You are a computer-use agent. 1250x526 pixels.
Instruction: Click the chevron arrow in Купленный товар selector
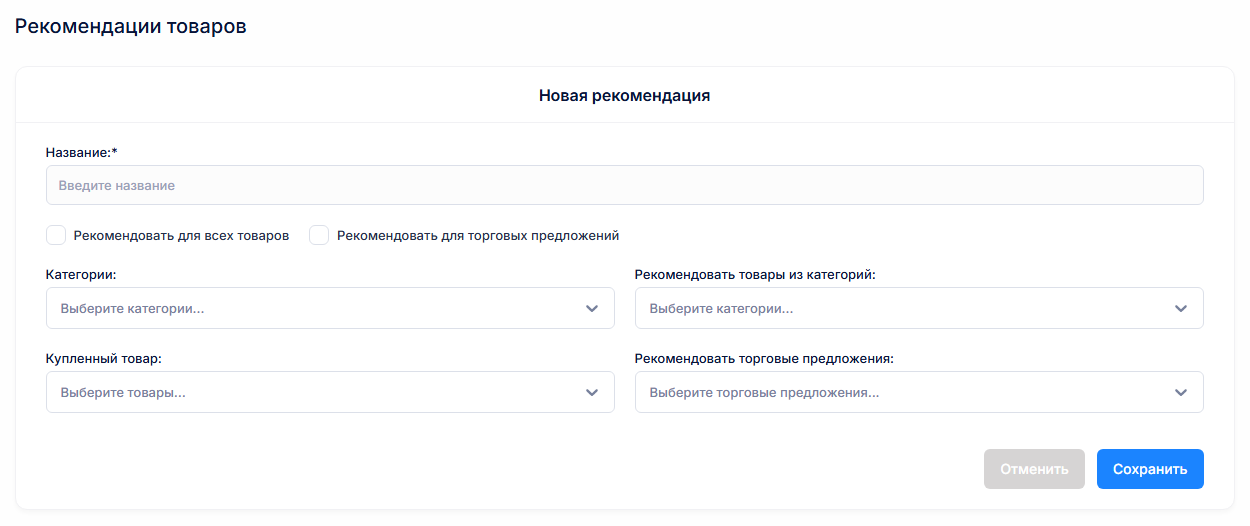591,393
